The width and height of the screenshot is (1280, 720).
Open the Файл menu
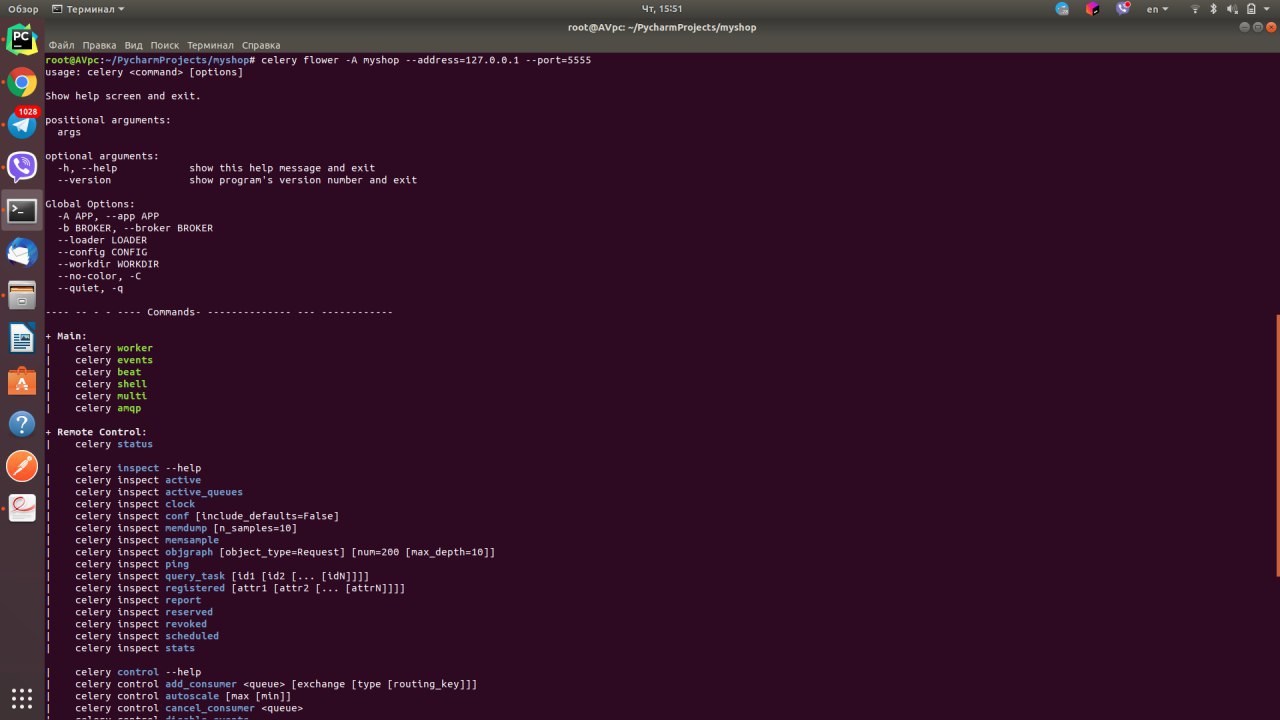point(61,45)
